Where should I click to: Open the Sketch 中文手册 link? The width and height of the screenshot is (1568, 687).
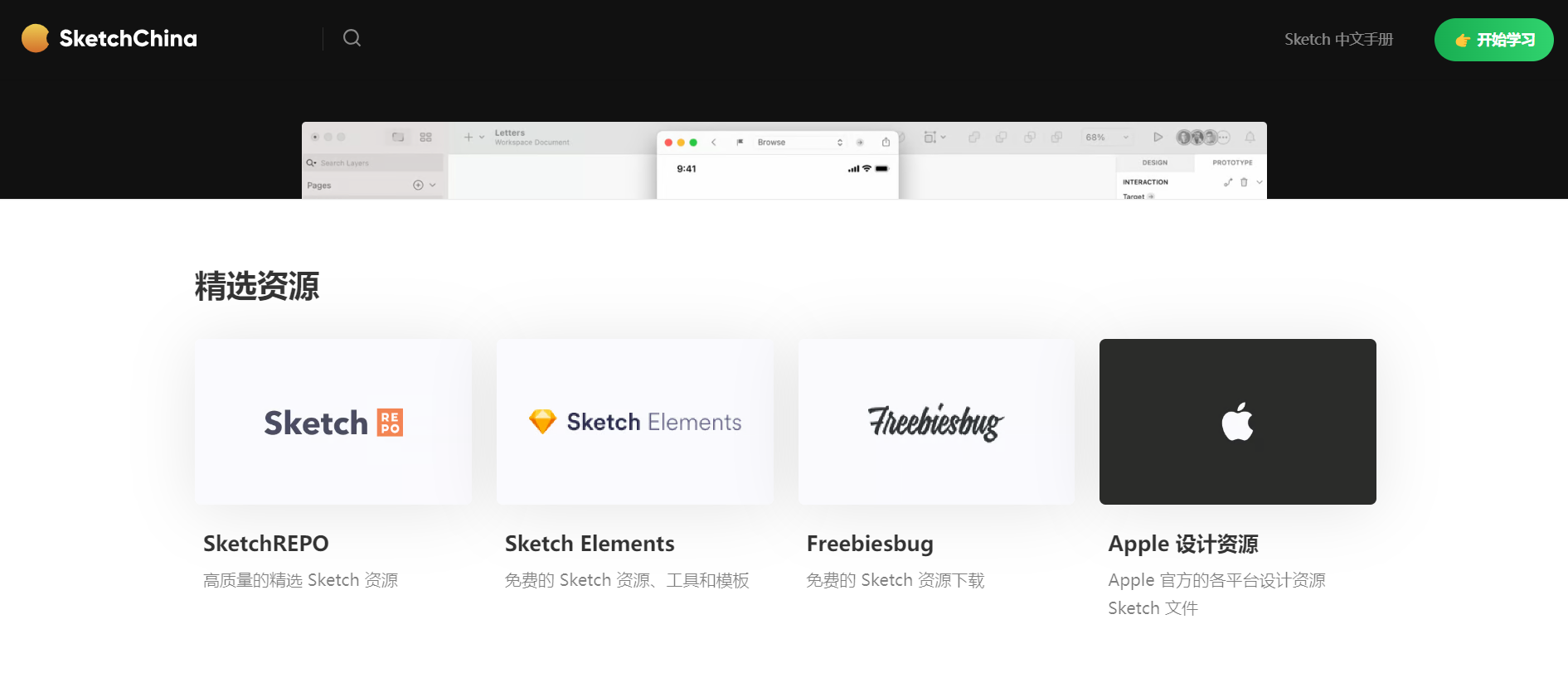[x=1338, y=38]
